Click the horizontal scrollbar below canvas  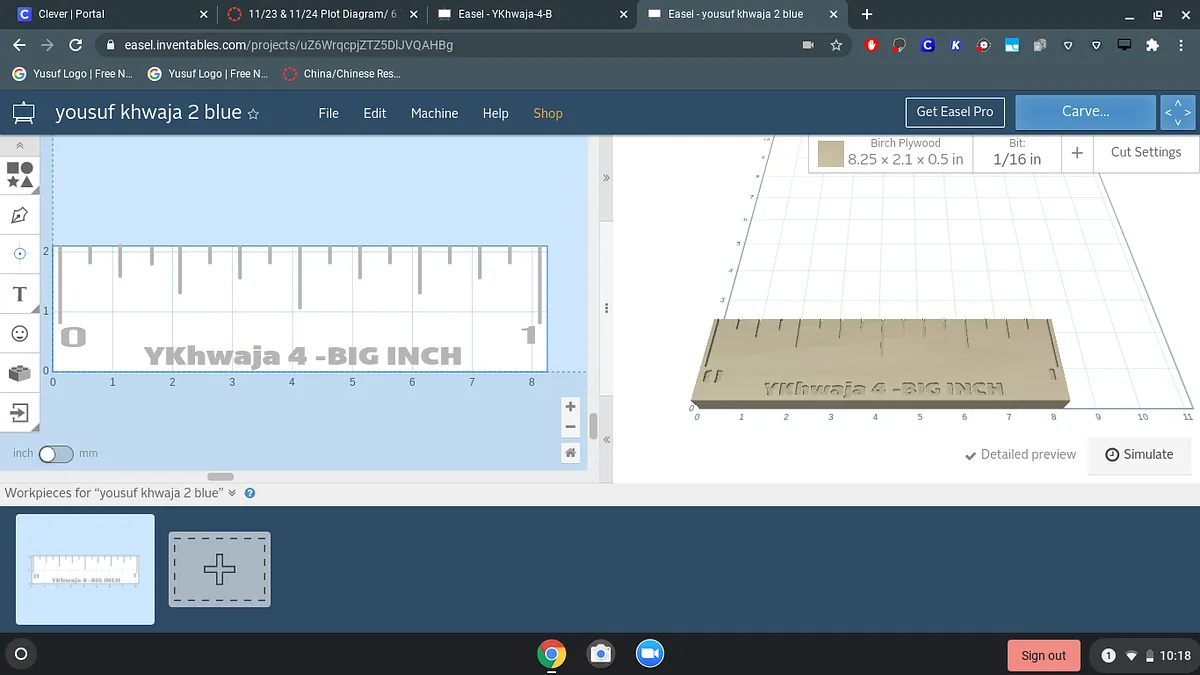(220, 476)
